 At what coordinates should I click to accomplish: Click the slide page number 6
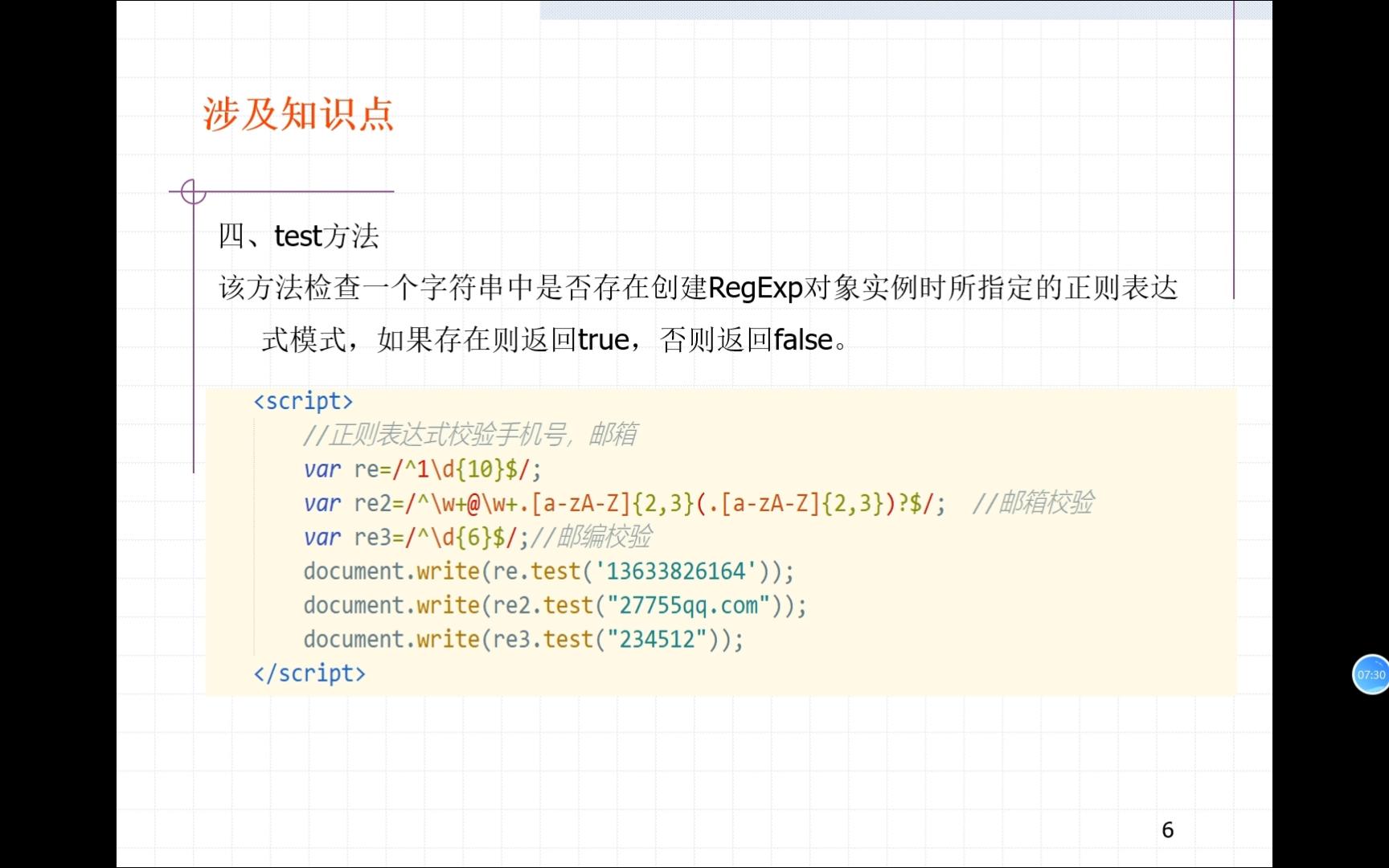[1168, 829]
